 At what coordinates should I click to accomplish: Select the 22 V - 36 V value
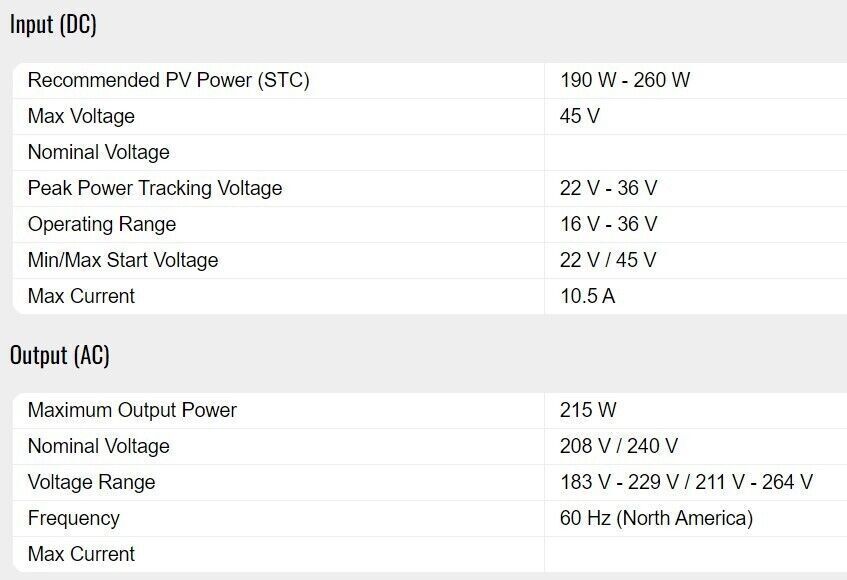click(608, 189)
